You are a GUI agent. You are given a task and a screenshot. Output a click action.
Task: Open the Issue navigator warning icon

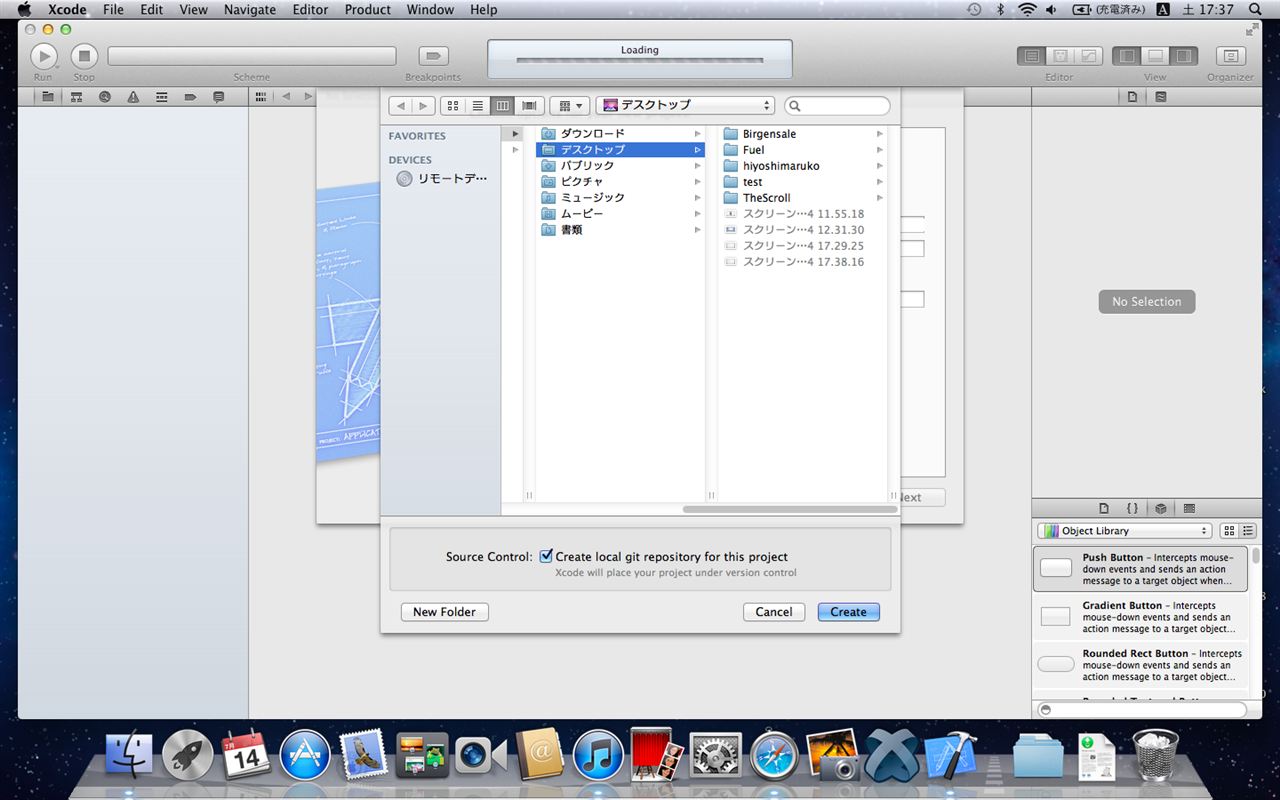pos(133,97)
